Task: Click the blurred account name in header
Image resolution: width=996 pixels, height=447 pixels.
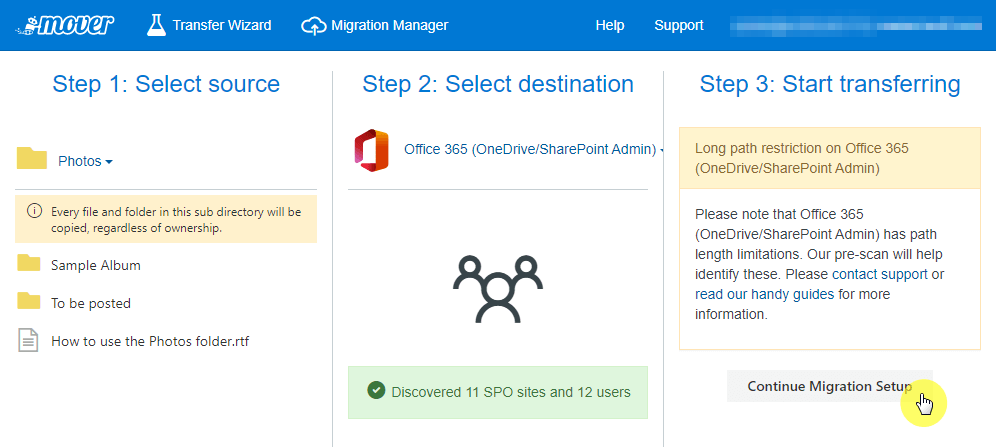Action: [x=856, y=25]
